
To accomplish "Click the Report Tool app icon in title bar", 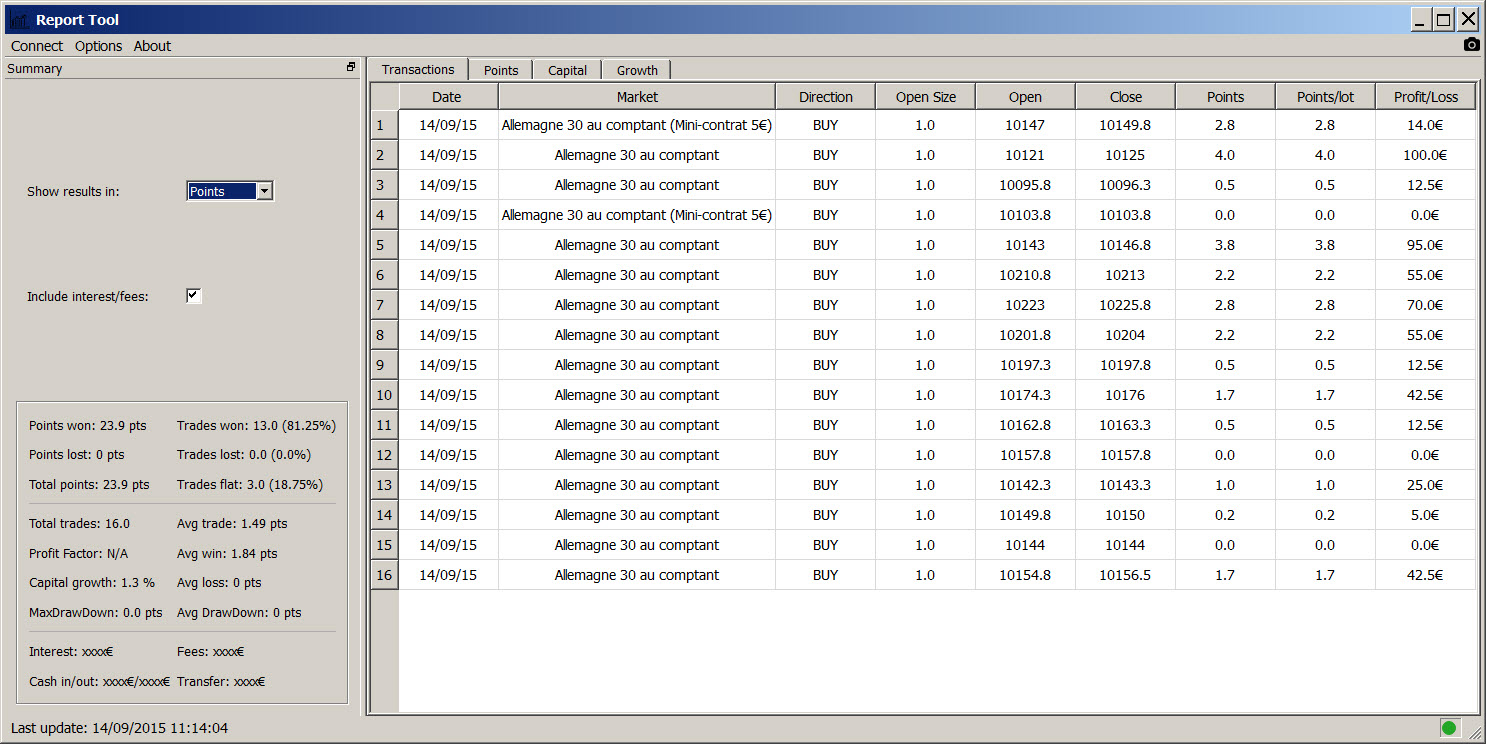I will 19,20.
